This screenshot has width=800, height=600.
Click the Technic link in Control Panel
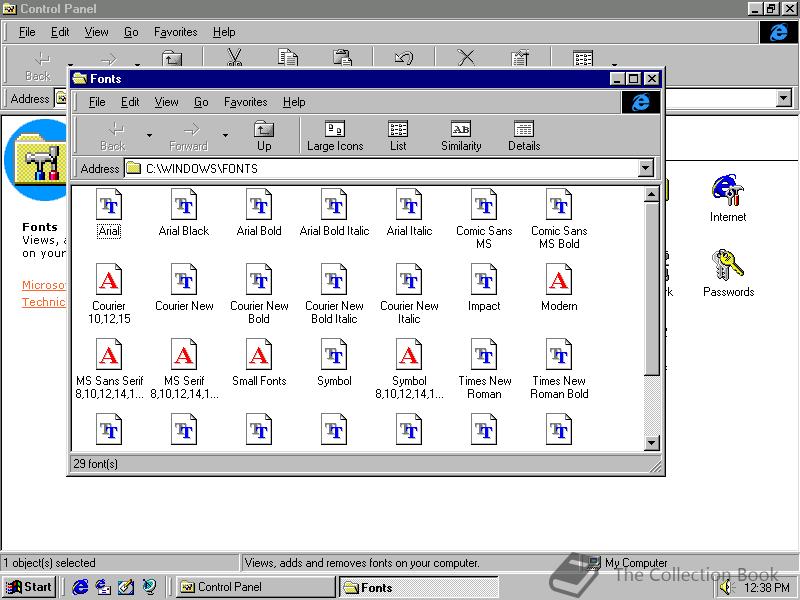tap(44, 302)
